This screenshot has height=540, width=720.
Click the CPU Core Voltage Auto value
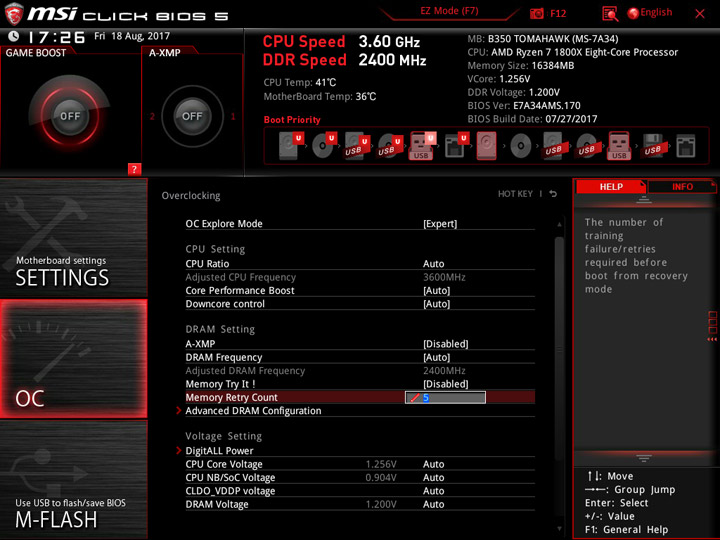(x=433, y=464)
